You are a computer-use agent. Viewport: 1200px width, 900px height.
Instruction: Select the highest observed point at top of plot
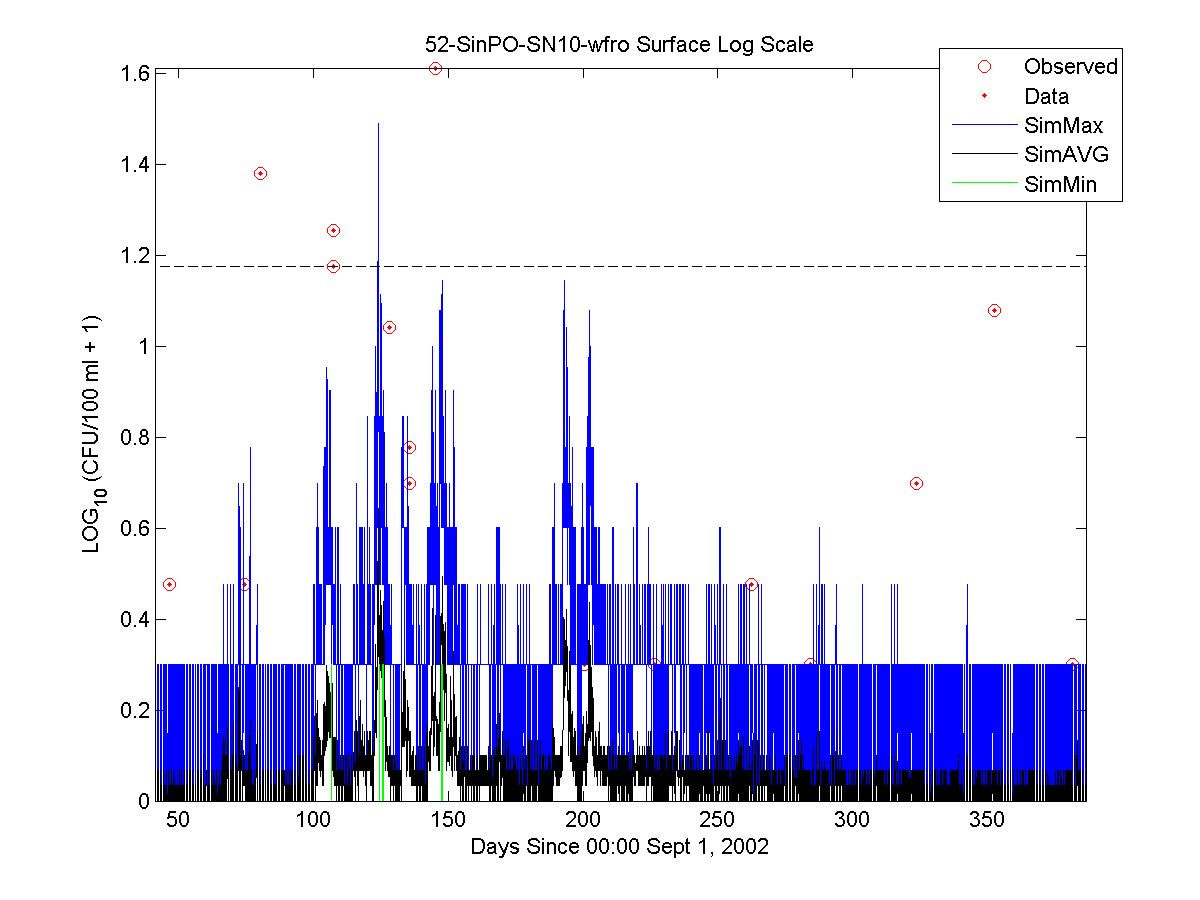point(435,68)
